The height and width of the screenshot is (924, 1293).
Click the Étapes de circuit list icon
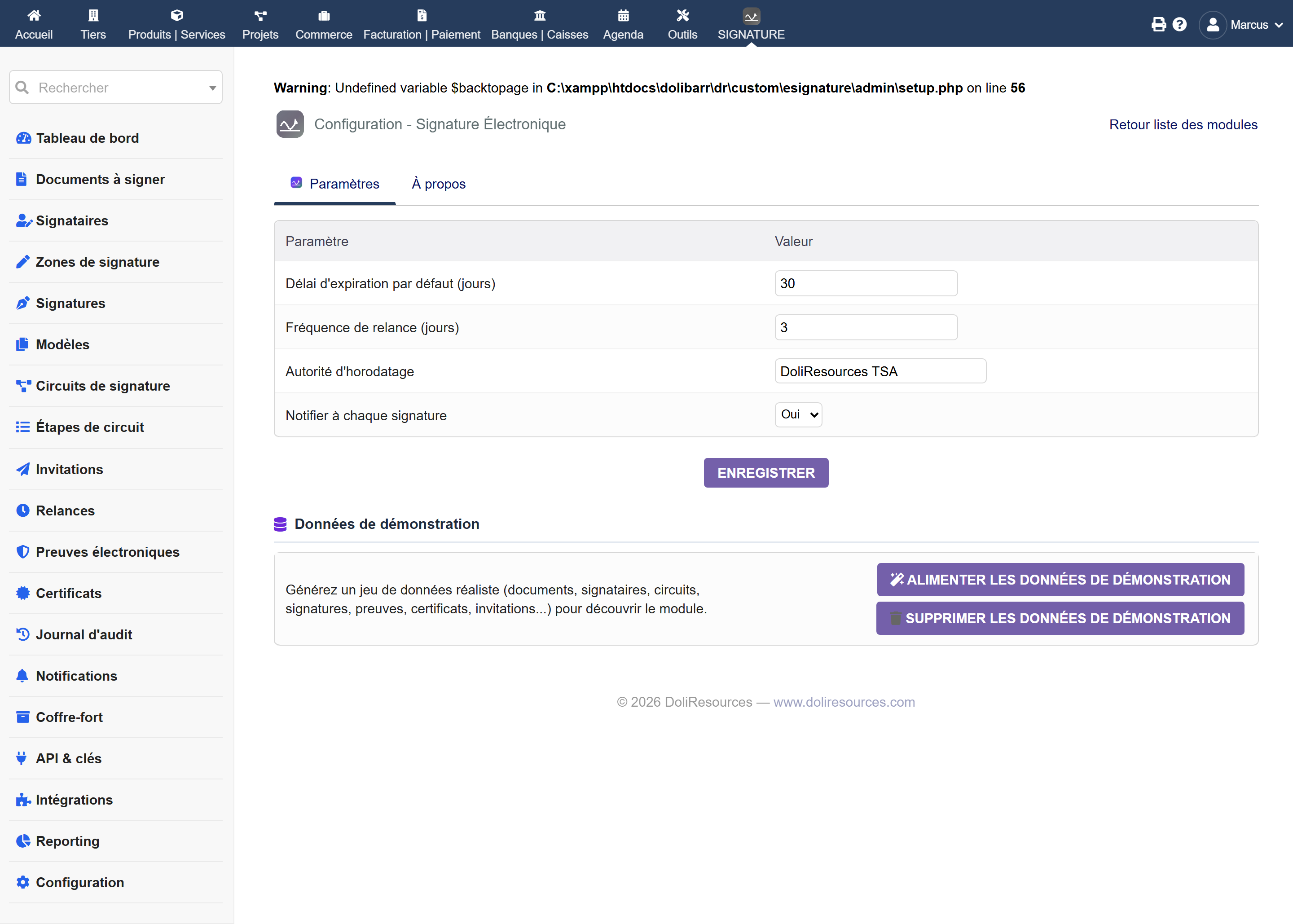click(23, 427)
